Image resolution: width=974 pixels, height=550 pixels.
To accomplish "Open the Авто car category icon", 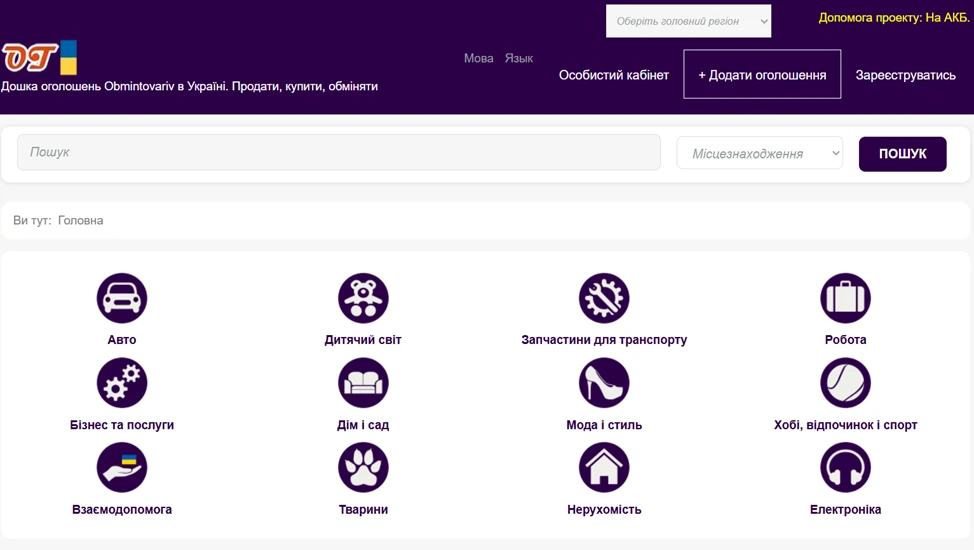I will tap(122, 298).
